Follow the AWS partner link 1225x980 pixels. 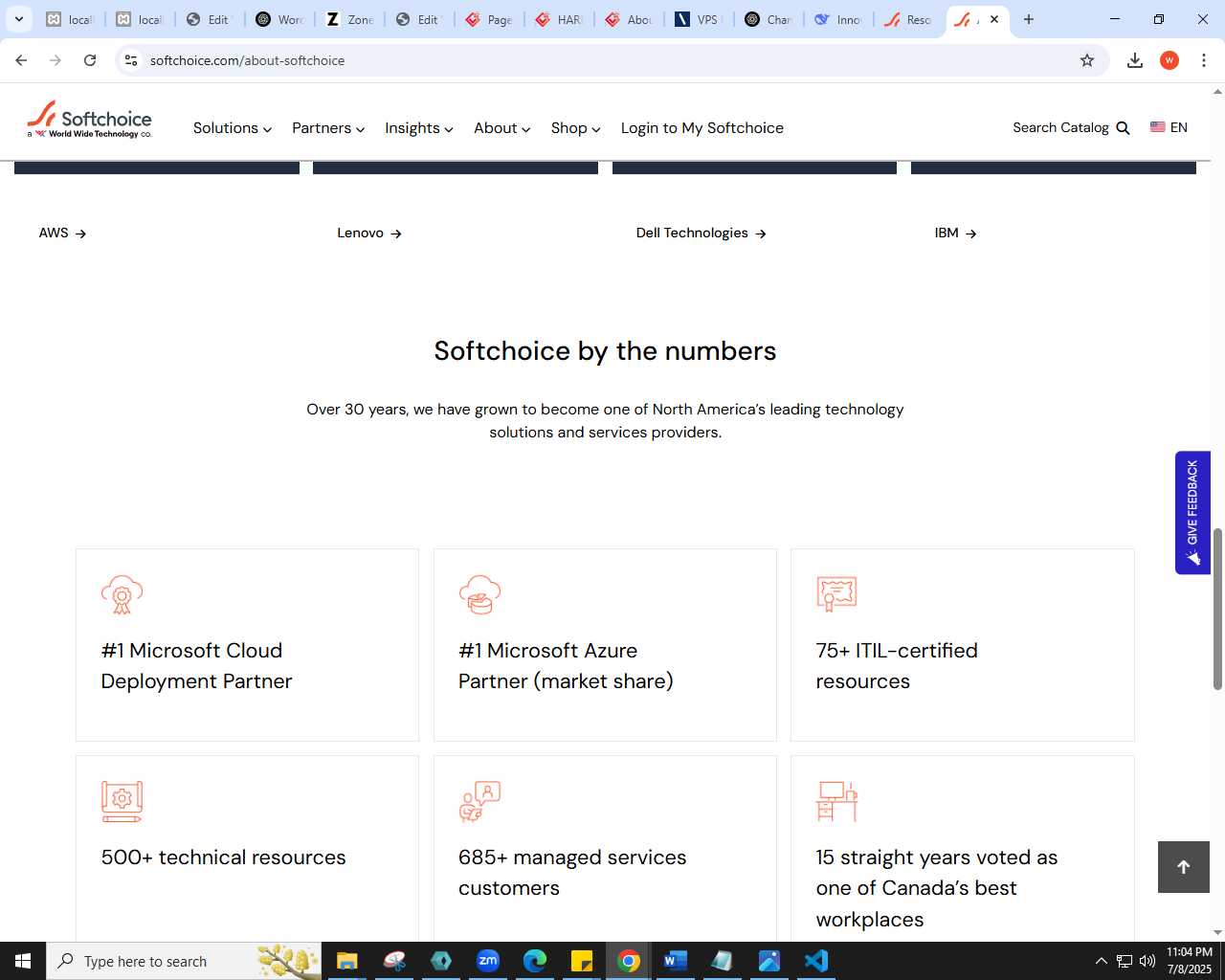(62, 233)
